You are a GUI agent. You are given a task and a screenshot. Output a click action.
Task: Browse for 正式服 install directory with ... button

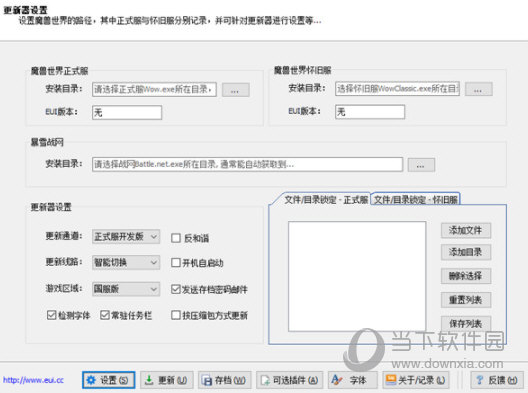(x=236, y=90)
